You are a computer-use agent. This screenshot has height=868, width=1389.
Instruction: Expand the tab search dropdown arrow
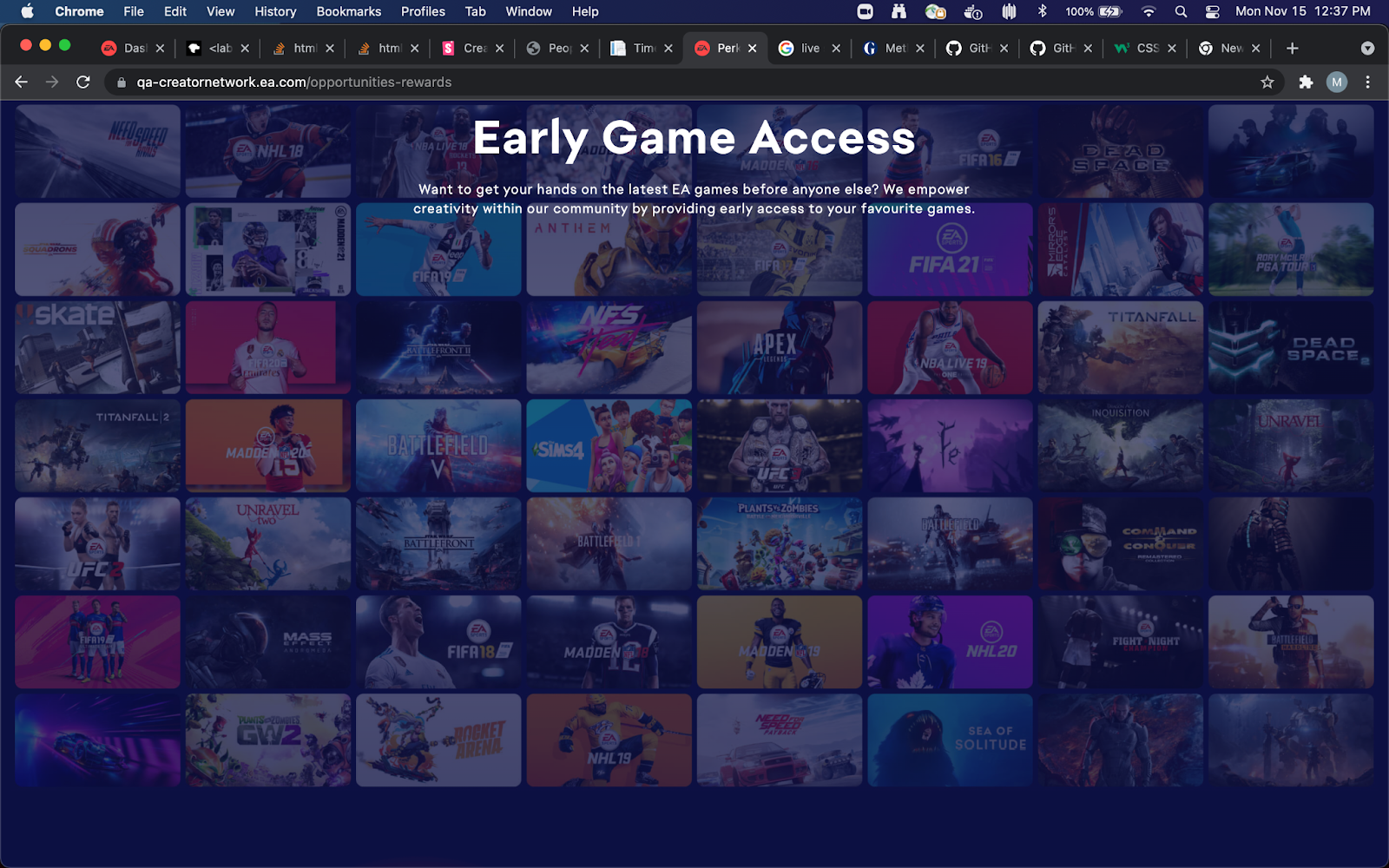(x=1367, y=49)
